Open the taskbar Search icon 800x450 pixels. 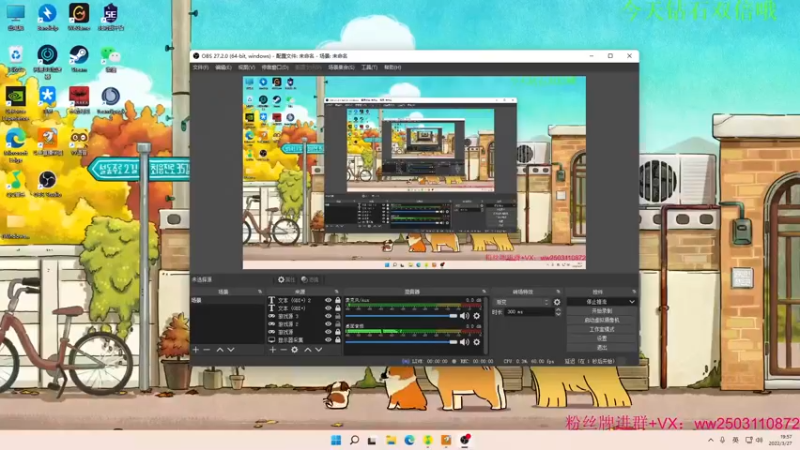pyautogui.click(x=354, y=440)
